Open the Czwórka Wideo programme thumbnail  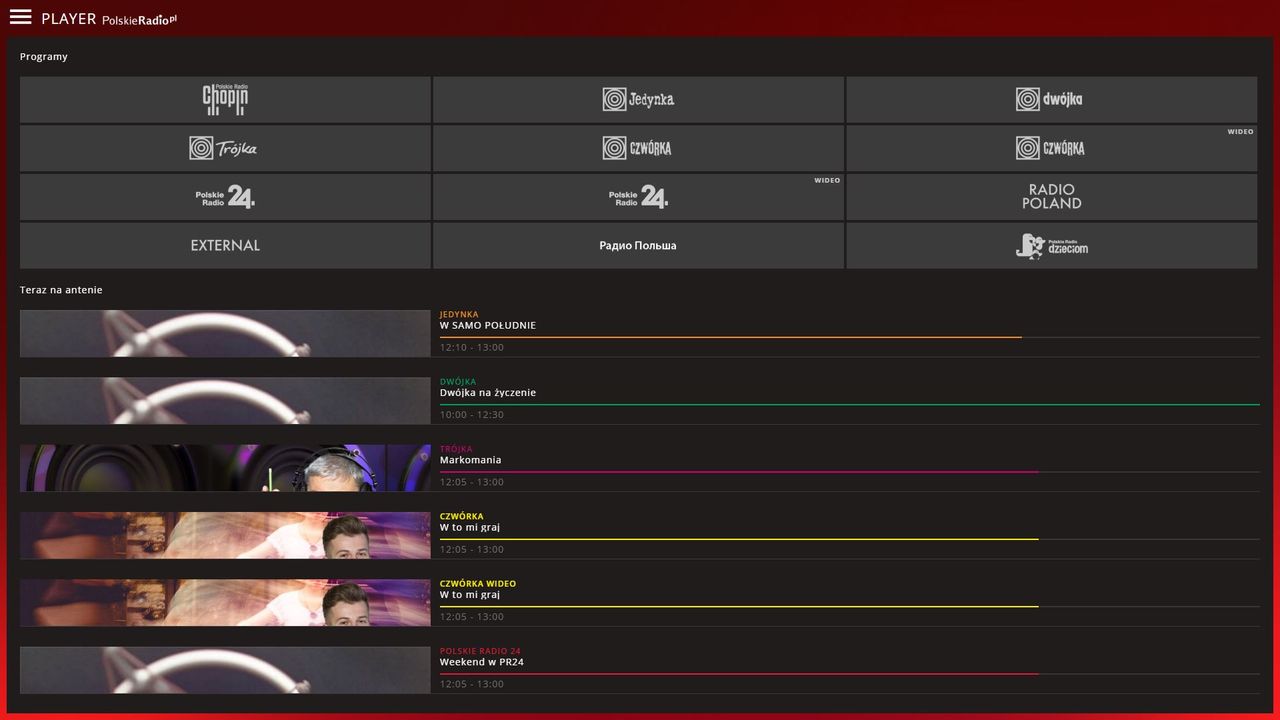pyautogui.click(x=225, y=602)
